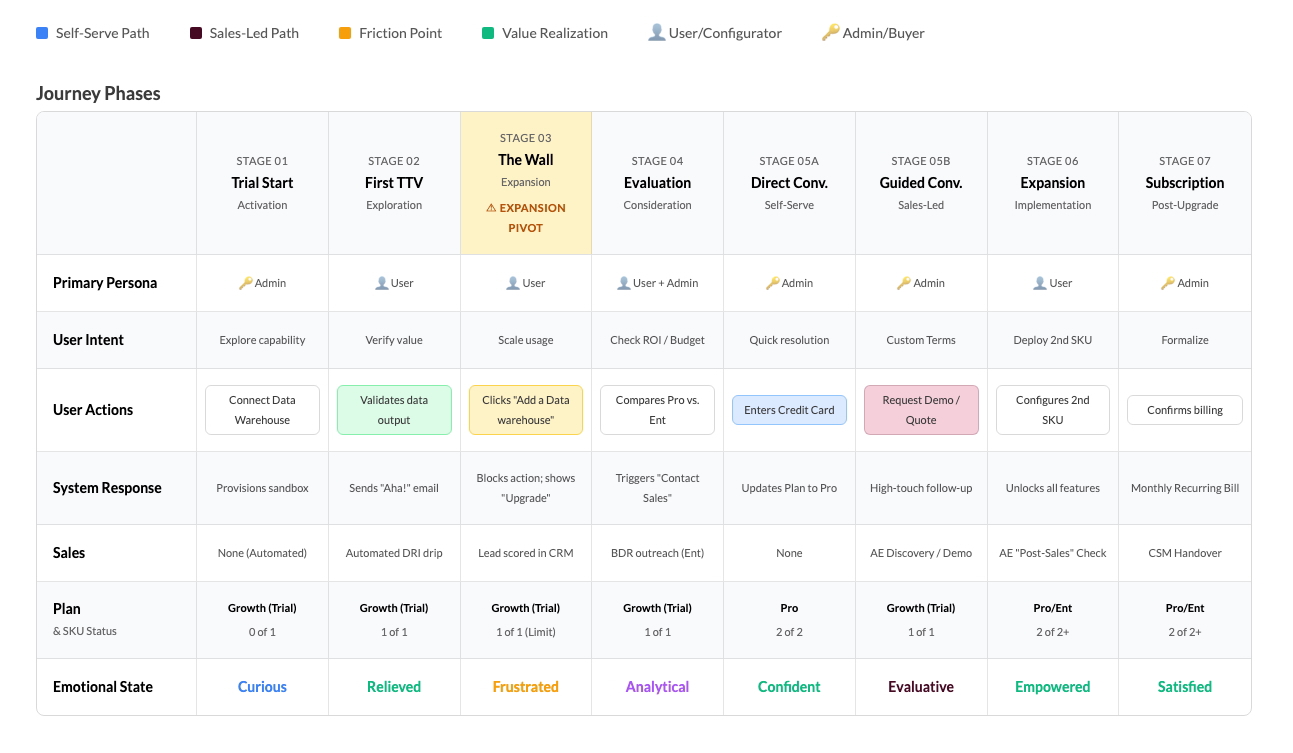This screenshot has height=753, width=1293.
Task: Click person icon in Stage 06 Expansion persona cell
Action: [x=1040, y=283]
